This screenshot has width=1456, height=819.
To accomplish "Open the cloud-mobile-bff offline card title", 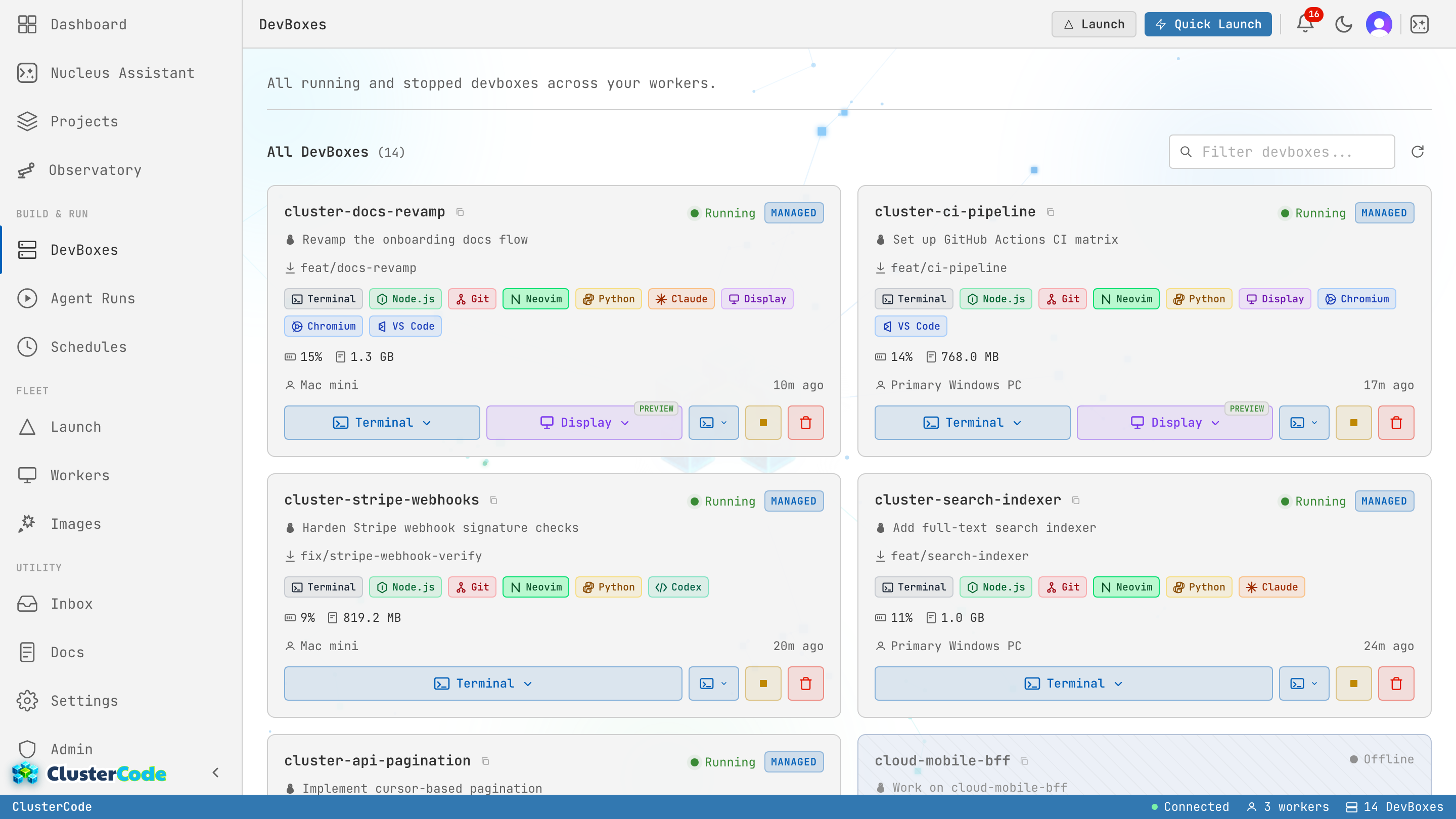I will click(942, 761).
